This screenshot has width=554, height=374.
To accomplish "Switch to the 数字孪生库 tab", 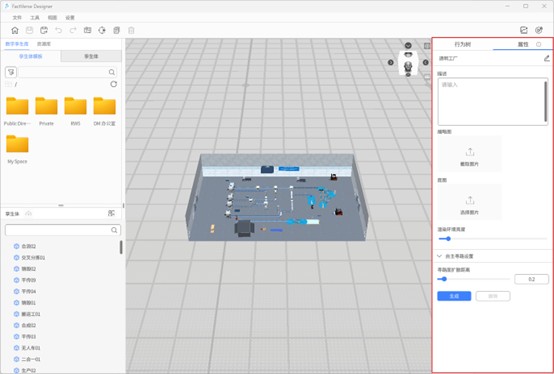I will tap(17, 44).
